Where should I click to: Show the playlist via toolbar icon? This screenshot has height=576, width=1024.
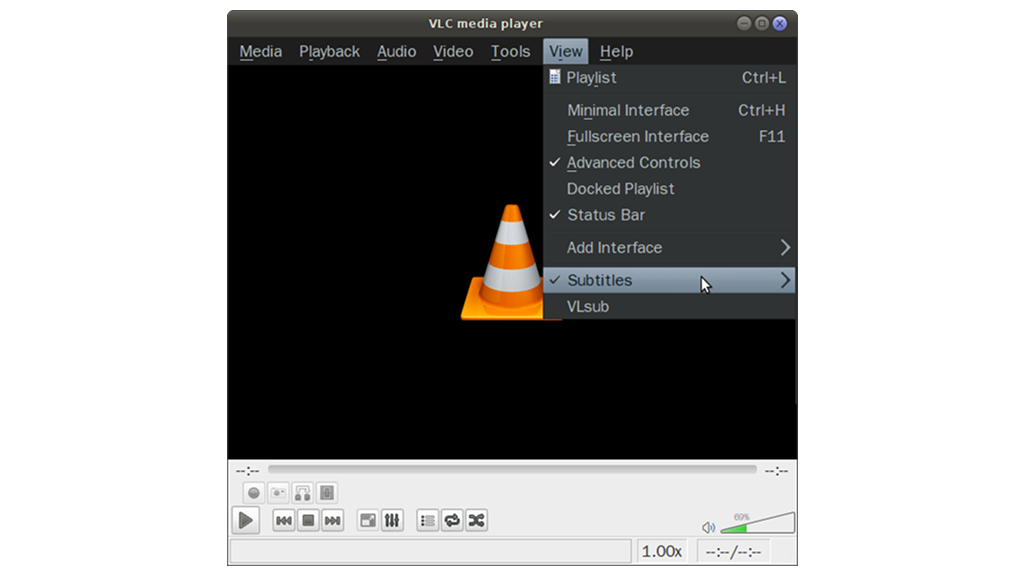click(428, 520)
